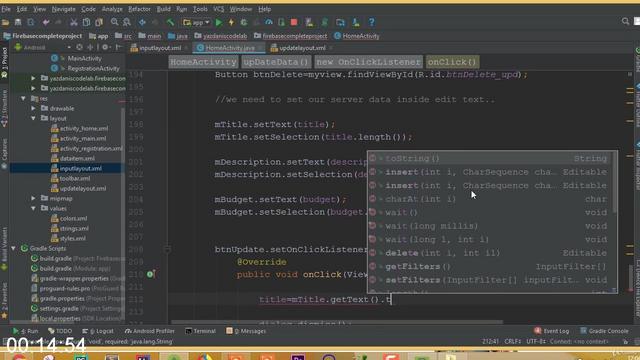Screen dimensions: 640x360
Task: Collapse the layout folder
Action: tap(33, 118)
